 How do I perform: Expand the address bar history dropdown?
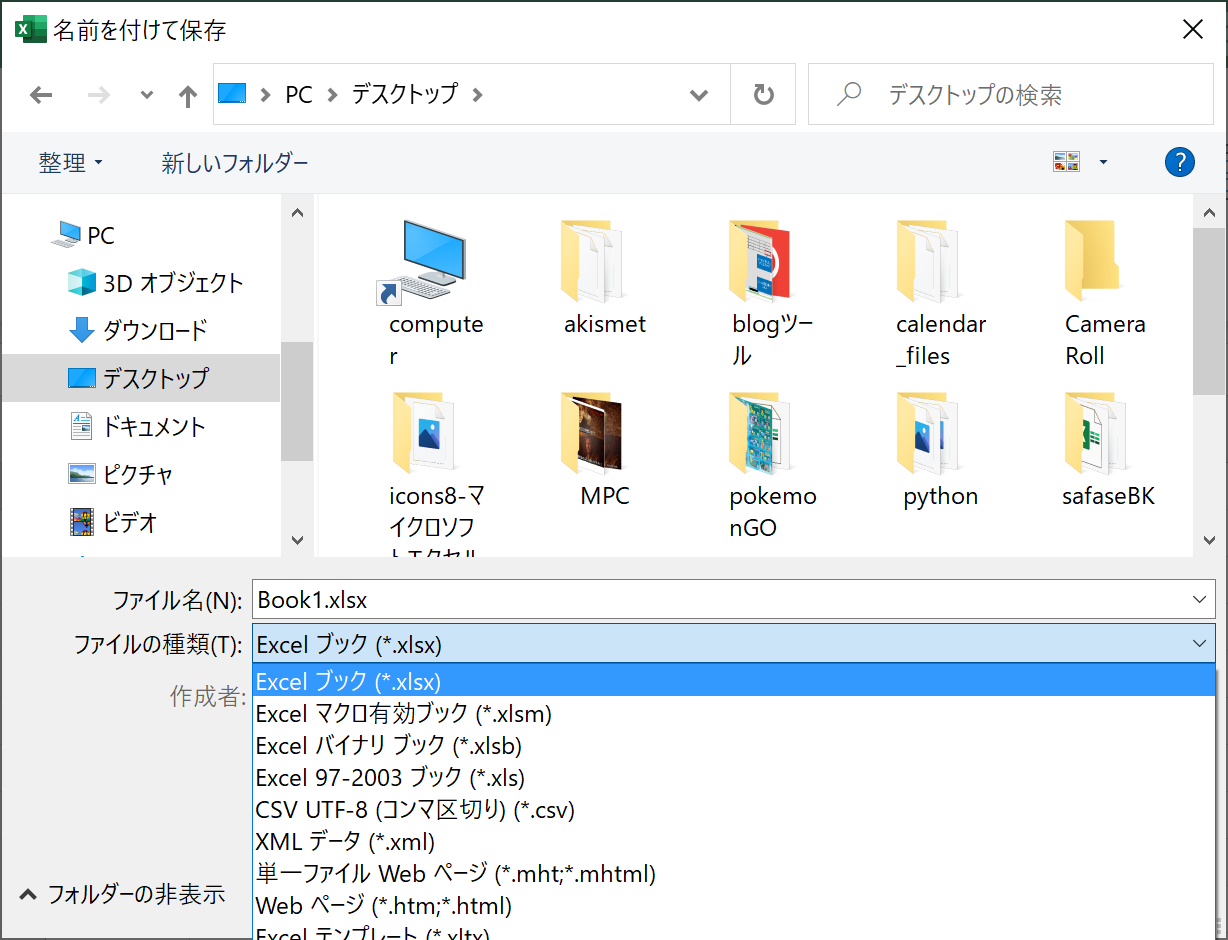coord(698,94)
